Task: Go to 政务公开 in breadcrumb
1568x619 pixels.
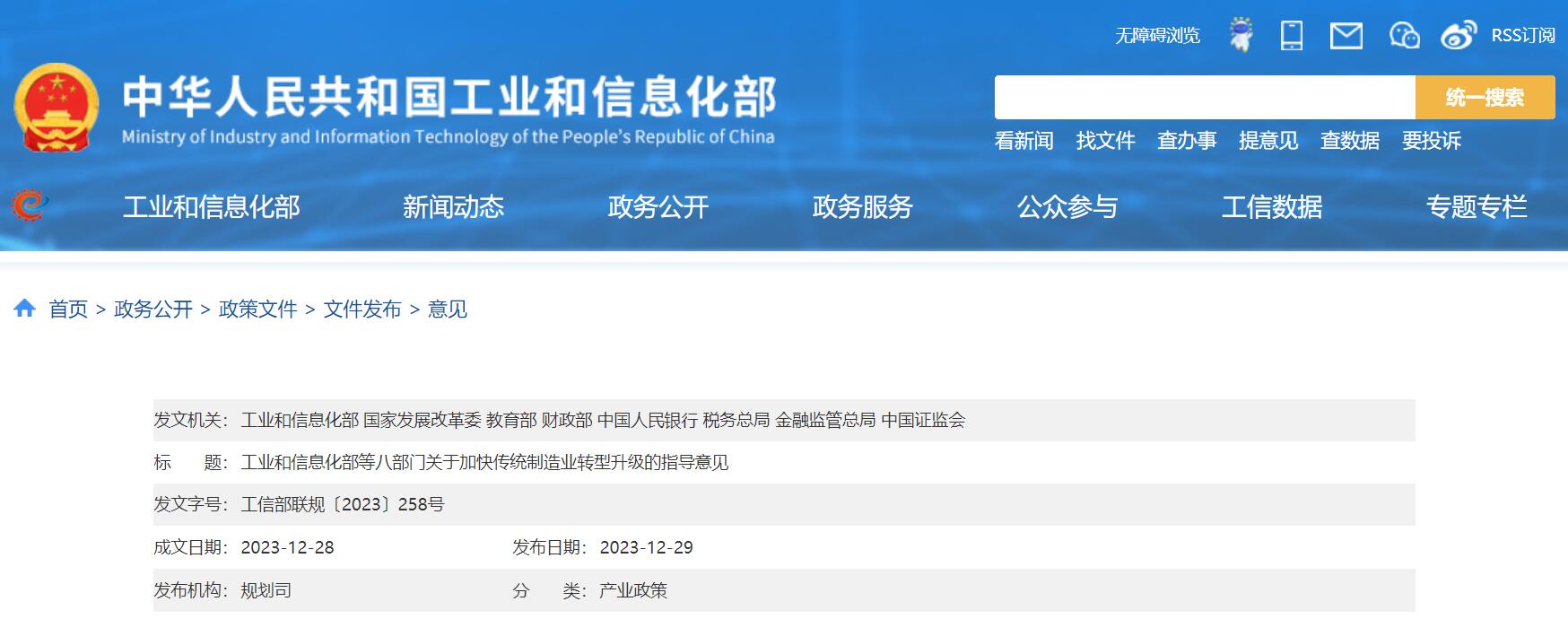Action: click(153, 309)
